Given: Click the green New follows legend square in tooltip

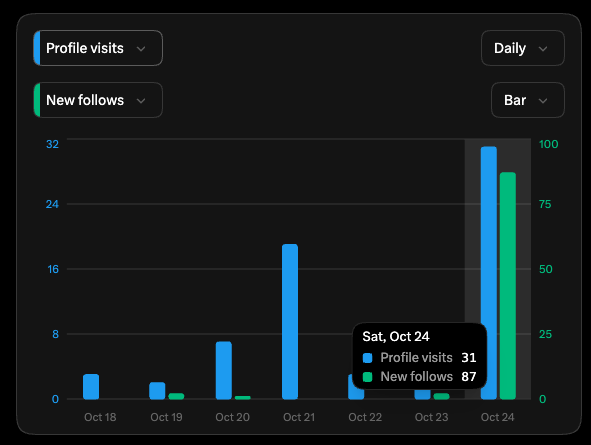Looking at the screenshot, I should pos(367,377).
